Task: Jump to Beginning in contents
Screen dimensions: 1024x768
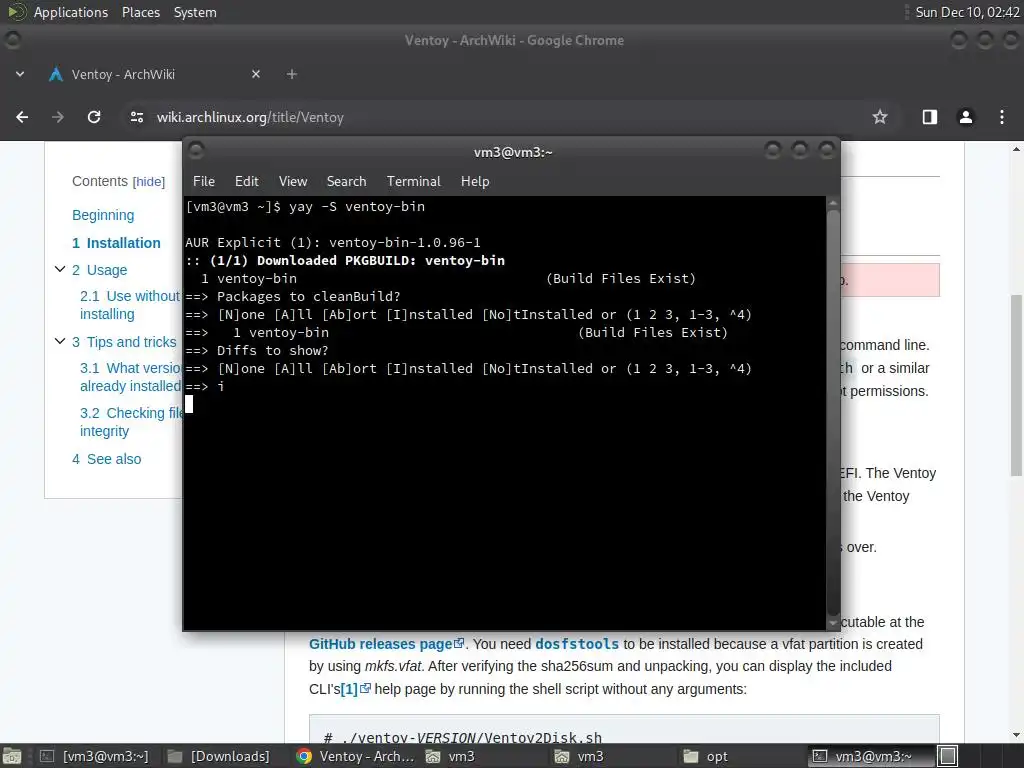Action: coord(103,215)
